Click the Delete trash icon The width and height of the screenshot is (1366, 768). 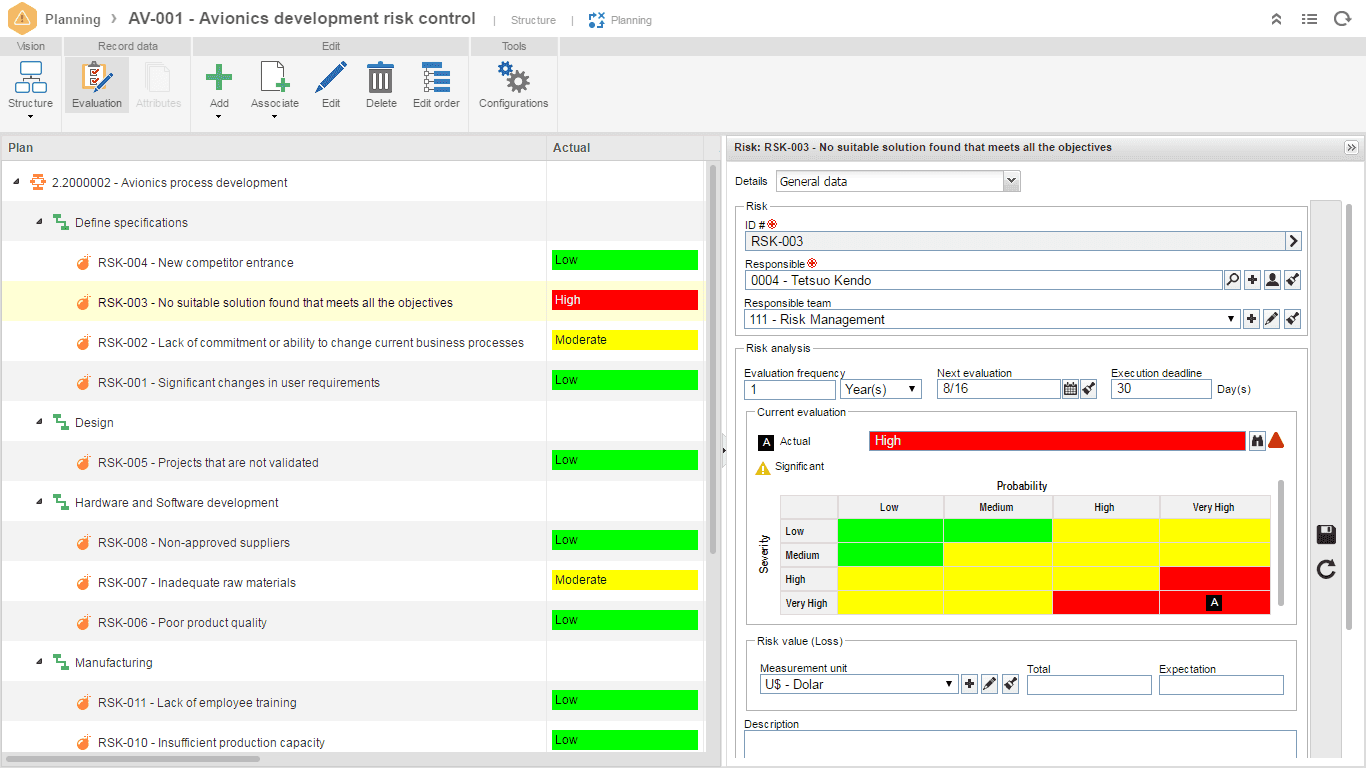[381, 85]
